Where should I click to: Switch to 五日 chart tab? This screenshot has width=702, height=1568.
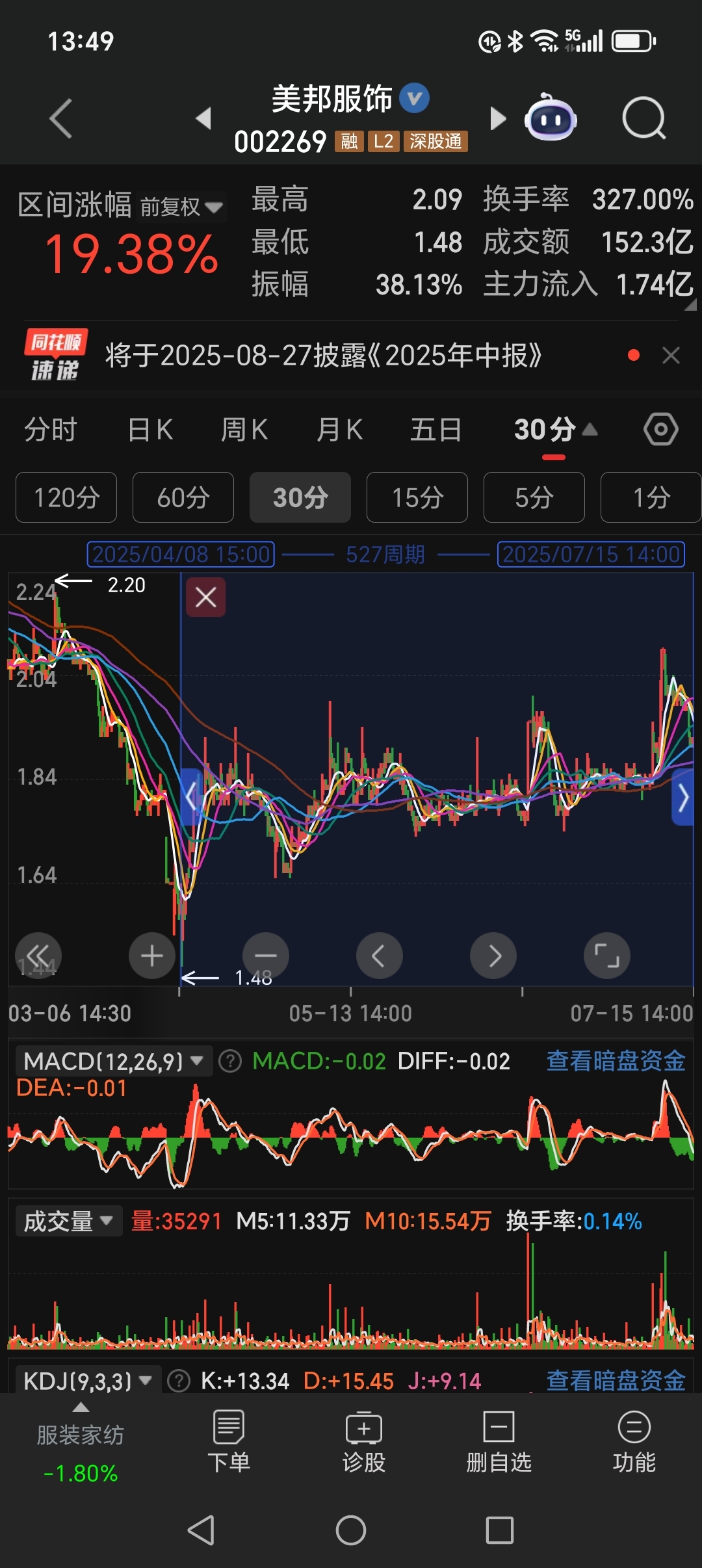[x=435, y=430]
